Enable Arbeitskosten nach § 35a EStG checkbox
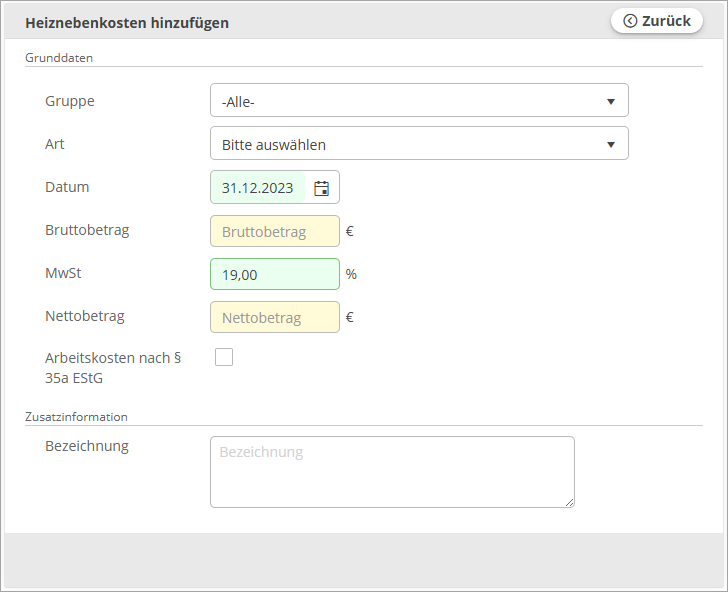This screenshot has height=592, width=728. (x=224, y=357)
